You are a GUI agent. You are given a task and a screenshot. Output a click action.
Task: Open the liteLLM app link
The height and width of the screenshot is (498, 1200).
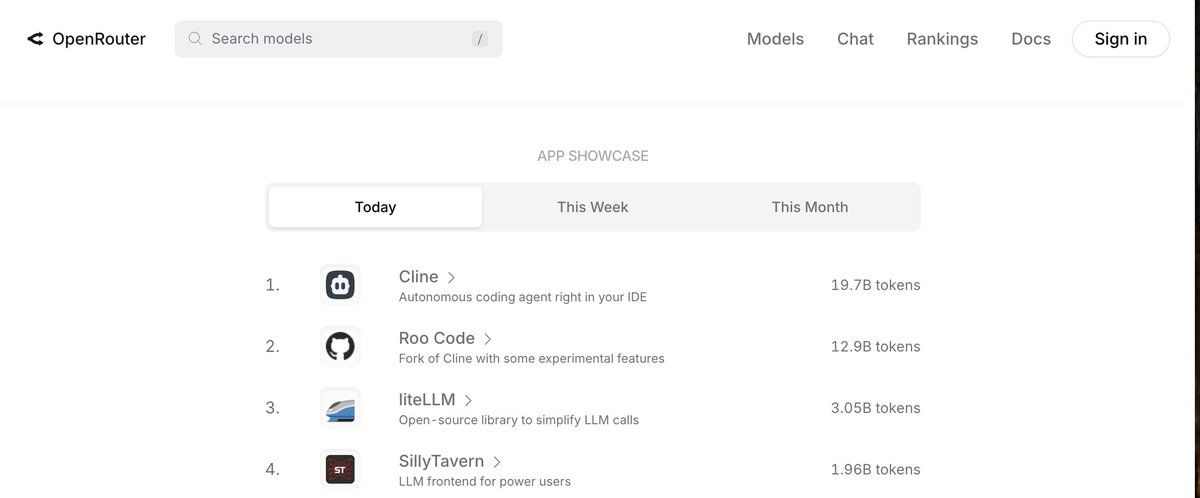426,400
